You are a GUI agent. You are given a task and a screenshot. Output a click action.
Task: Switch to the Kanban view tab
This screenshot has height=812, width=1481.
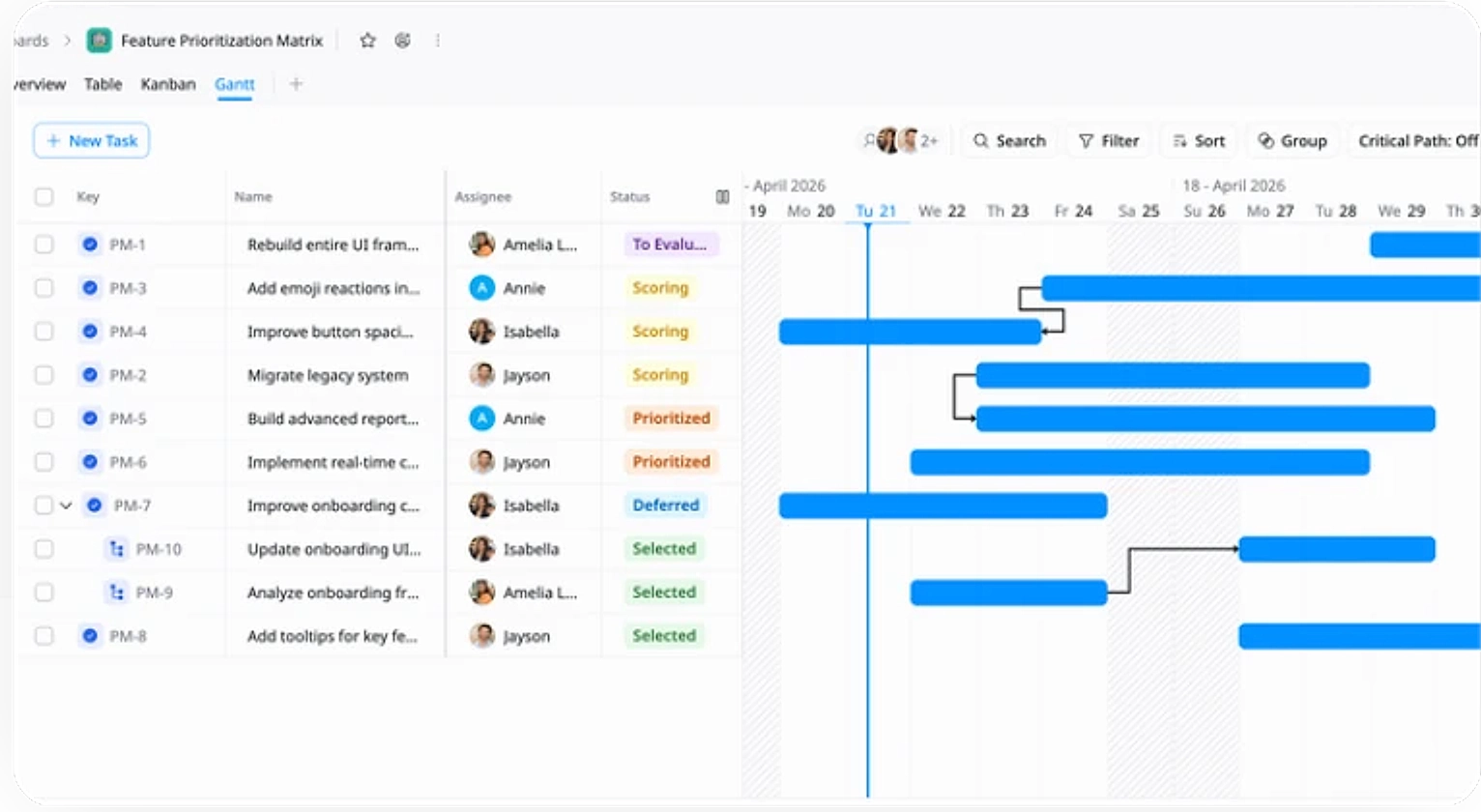tap(168, 84)
